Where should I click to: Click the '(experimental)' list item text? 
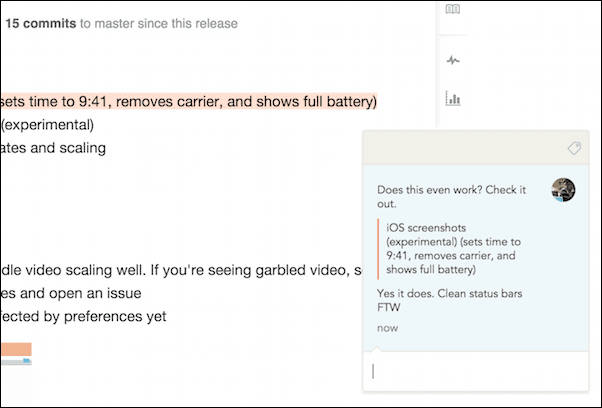[47, 125]
